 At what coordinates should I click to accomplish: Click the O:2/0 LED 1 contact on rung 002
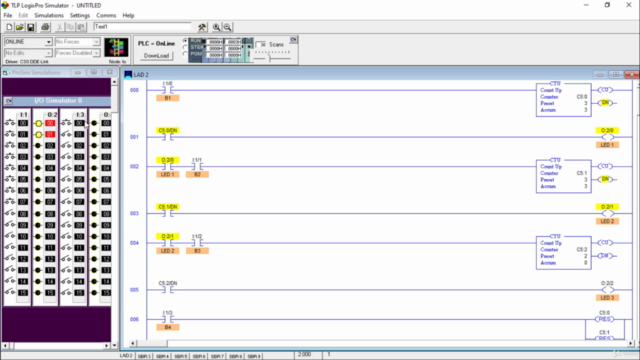coord(168,167)
